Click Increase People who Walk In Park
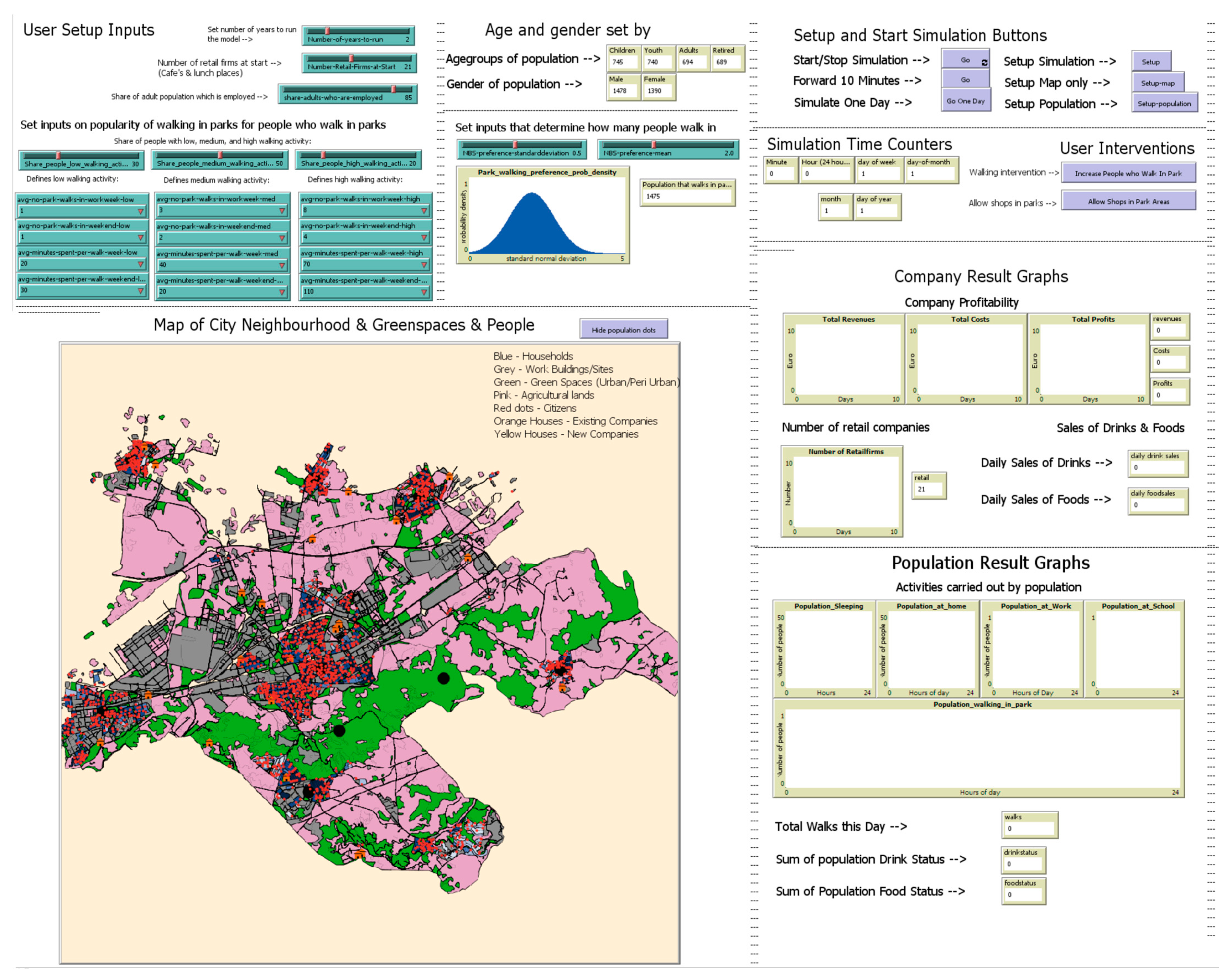The image size is (1232, 979). 1128,173
